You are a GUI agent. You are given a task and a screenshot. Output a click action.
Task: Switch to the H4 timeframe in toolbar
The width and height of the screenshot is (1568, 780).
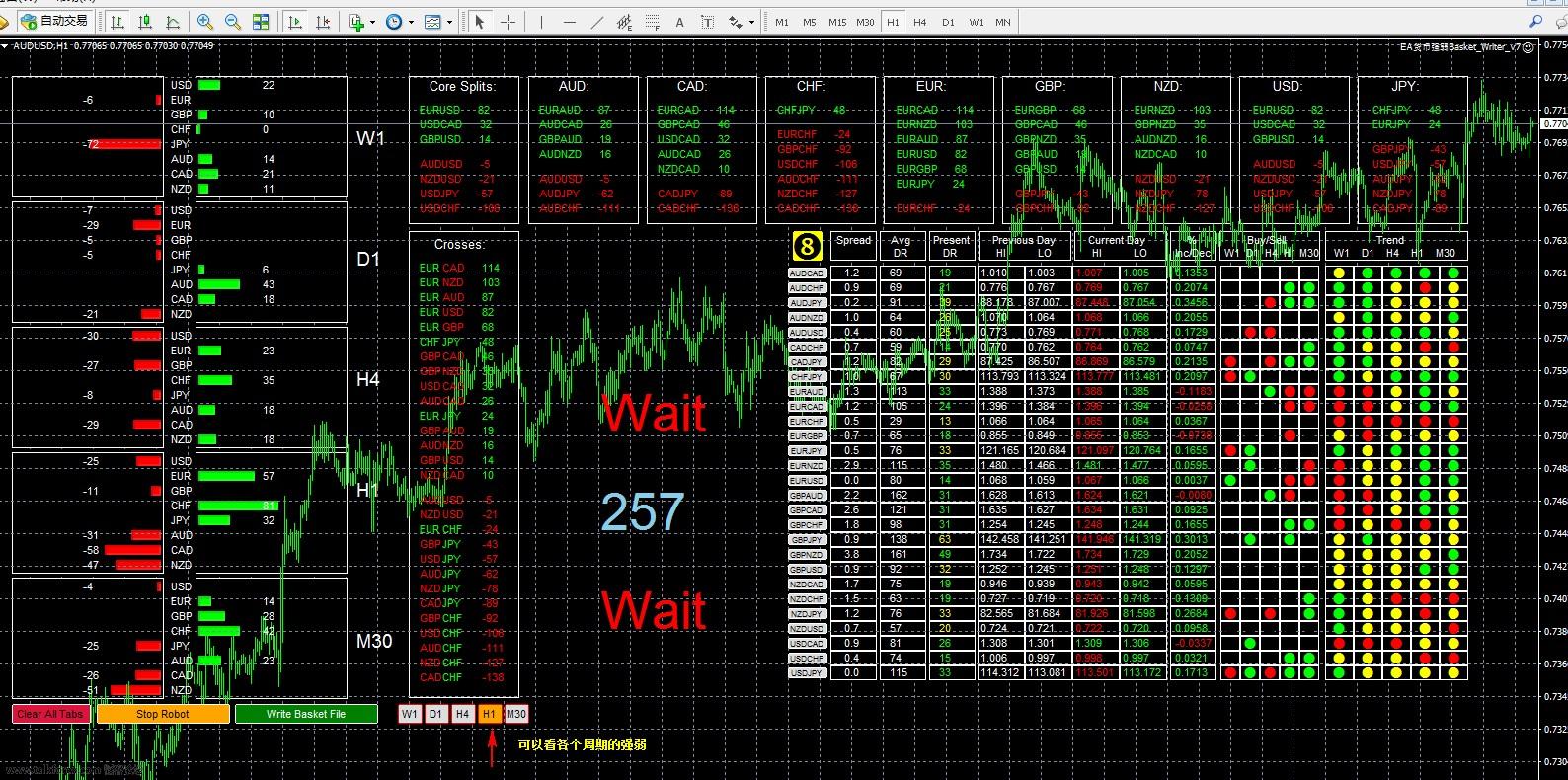pos(919,22)
